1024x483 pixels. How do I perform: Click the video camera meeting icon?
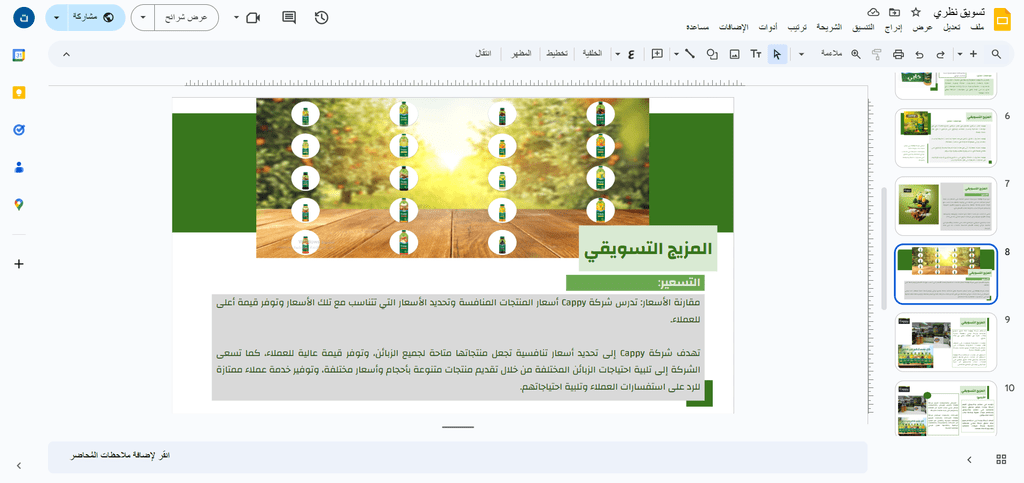[253, 18]
